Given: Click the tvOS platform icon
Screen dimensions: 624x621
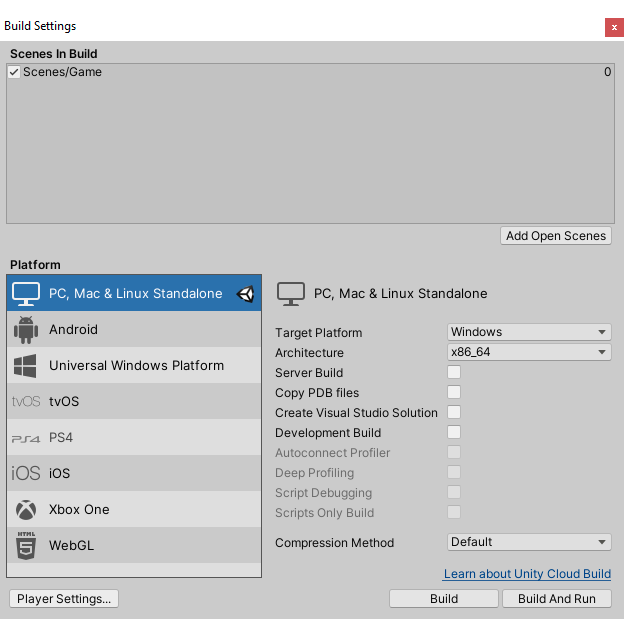Looking at the screenshot, I should pos(26,402).
